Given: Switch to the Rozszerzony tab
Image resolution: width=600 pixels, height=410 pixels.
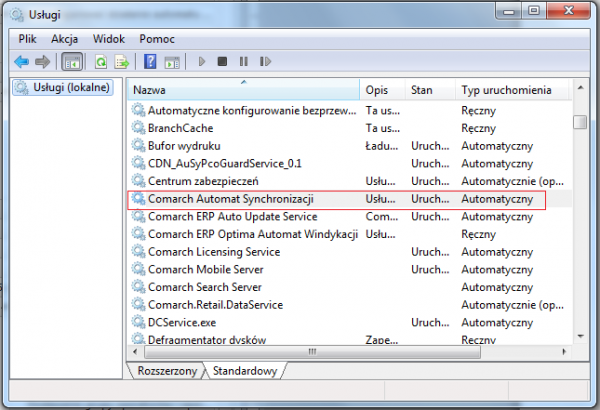Looking at the screenshot, I should coord(166,371).
